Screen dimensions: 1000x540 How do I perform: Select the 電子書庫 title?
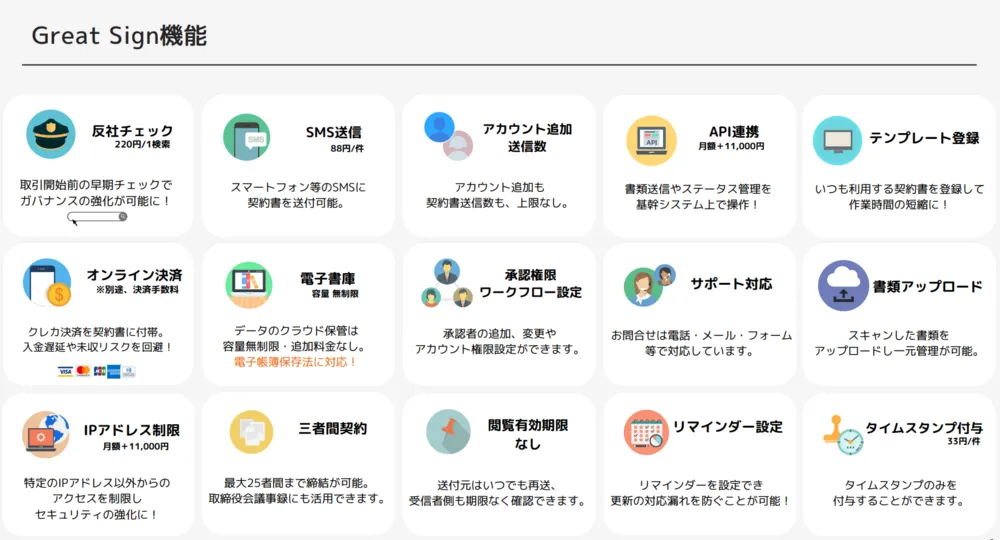pyautogui.click(x=327, y=279)
